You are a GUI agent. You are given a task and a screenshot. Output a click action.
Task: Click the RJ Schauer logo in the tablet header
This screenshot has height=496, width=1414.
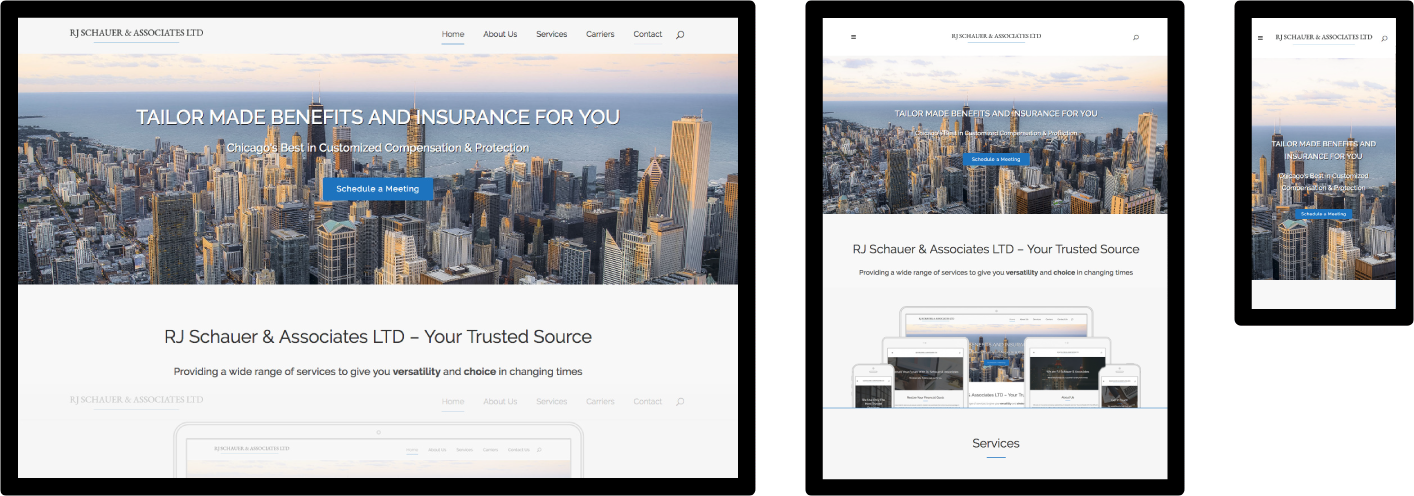[x=996, y=36]
